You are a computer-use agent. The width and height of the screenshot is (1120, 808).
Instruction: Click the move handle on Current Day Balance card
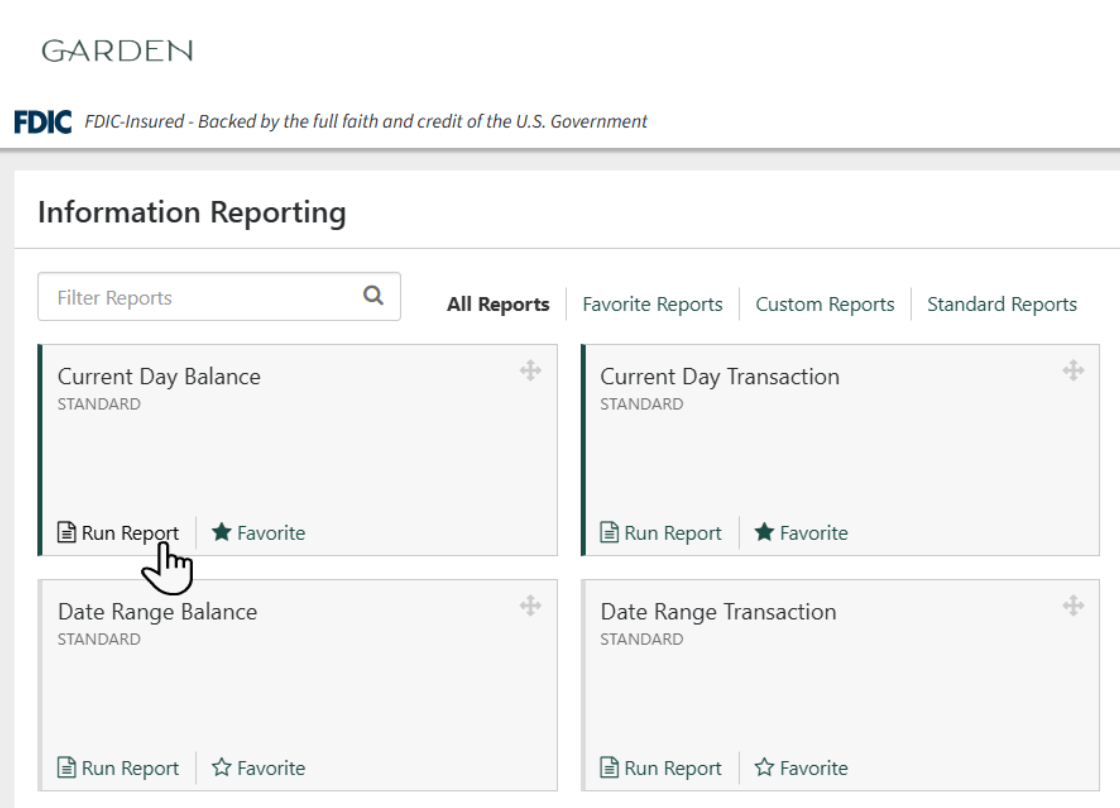[530, 371]
